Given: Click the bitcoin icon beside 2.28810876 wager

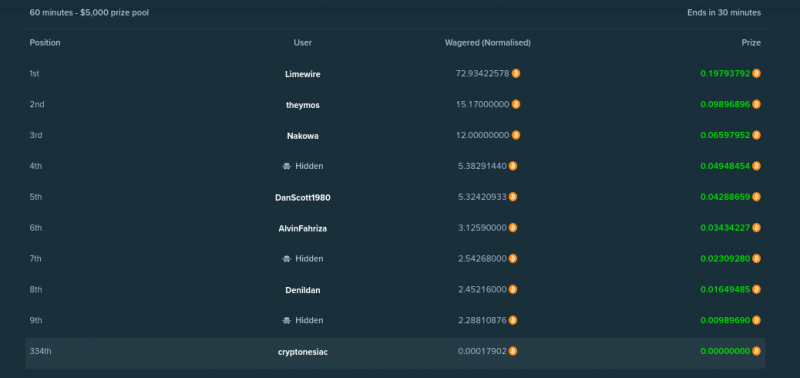Looking at the screenshot, I should coord(513,320).
